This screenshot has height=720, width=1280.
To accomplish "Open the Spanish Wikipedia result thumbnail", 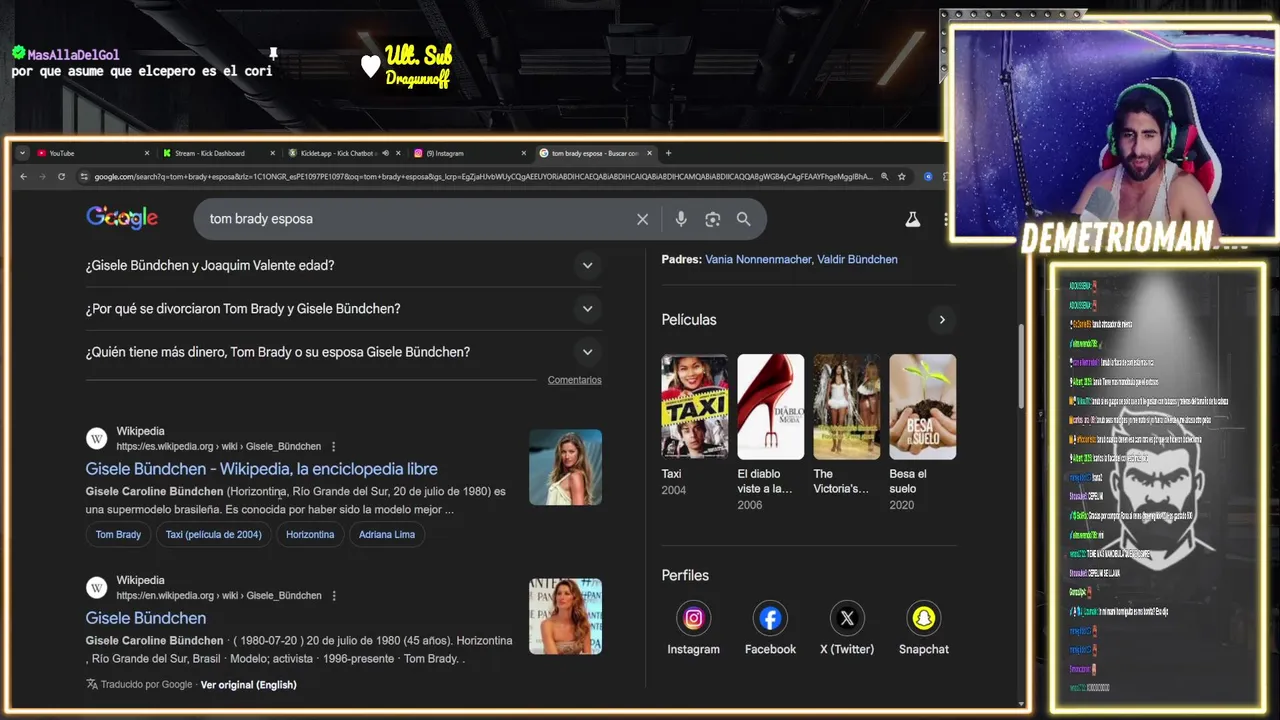I will [565, 467].
